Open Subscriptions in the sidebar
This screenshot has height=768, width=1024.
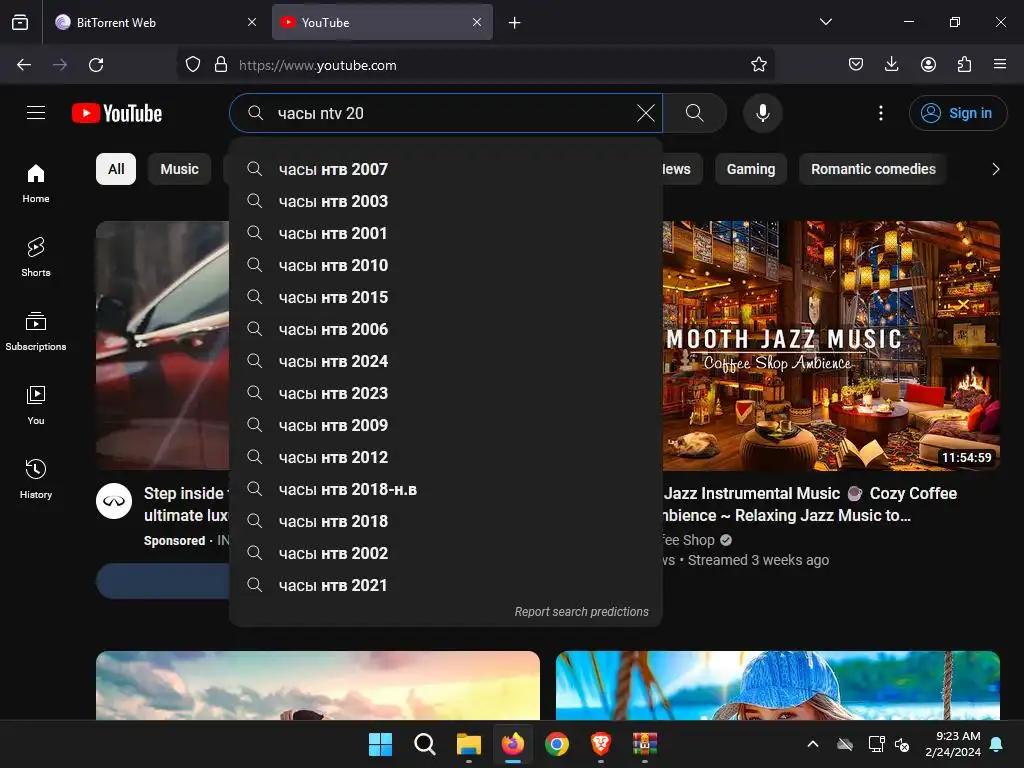click(36, 332)
